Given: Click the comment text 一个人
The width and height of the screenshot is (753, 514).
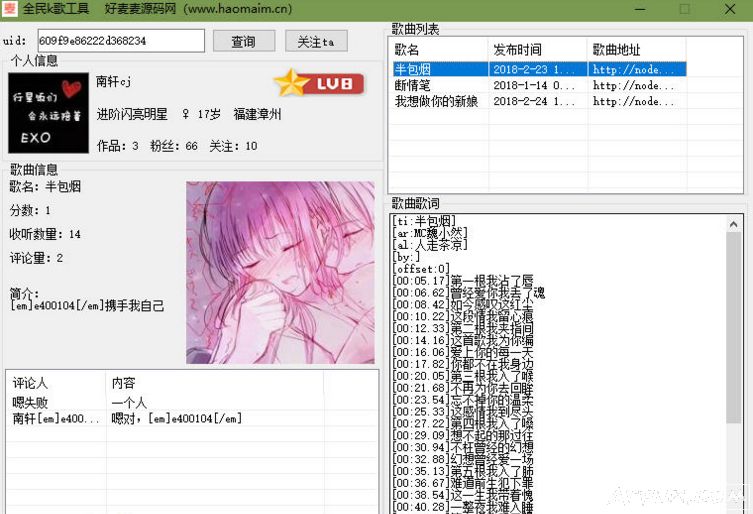Looking at the screenshot, I should (x=129, y=403).
